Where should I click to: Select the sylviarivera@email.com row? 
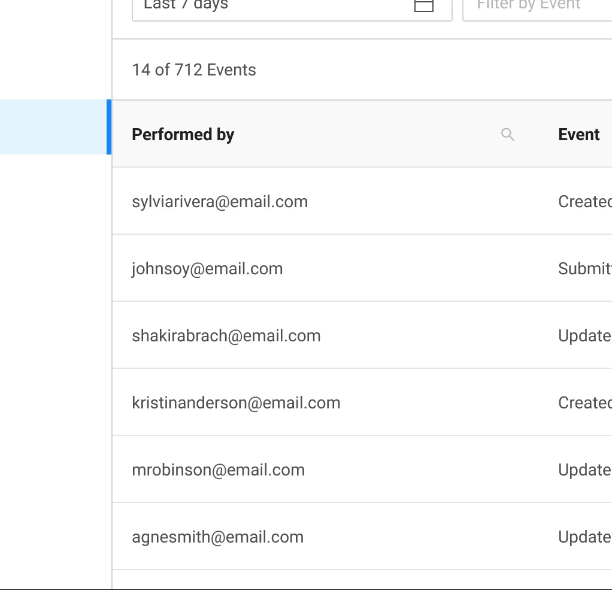[220, 201]
